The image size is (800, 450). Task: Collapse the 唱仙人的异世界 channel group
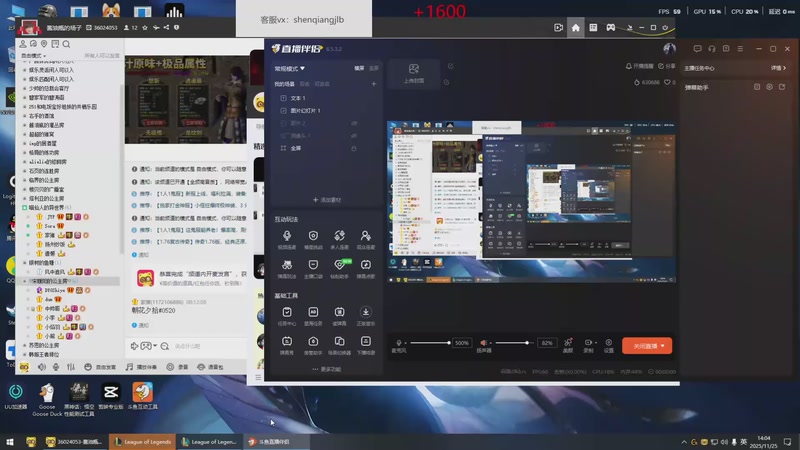coord(24,208)
